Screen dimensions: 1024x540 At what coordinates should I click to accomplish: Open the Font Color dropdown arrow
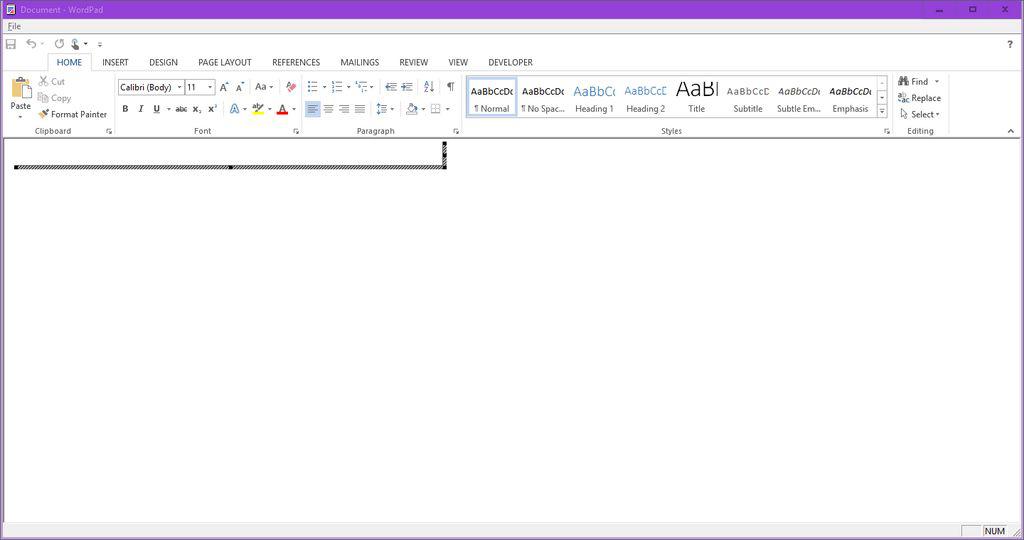(x=294, y=110)
